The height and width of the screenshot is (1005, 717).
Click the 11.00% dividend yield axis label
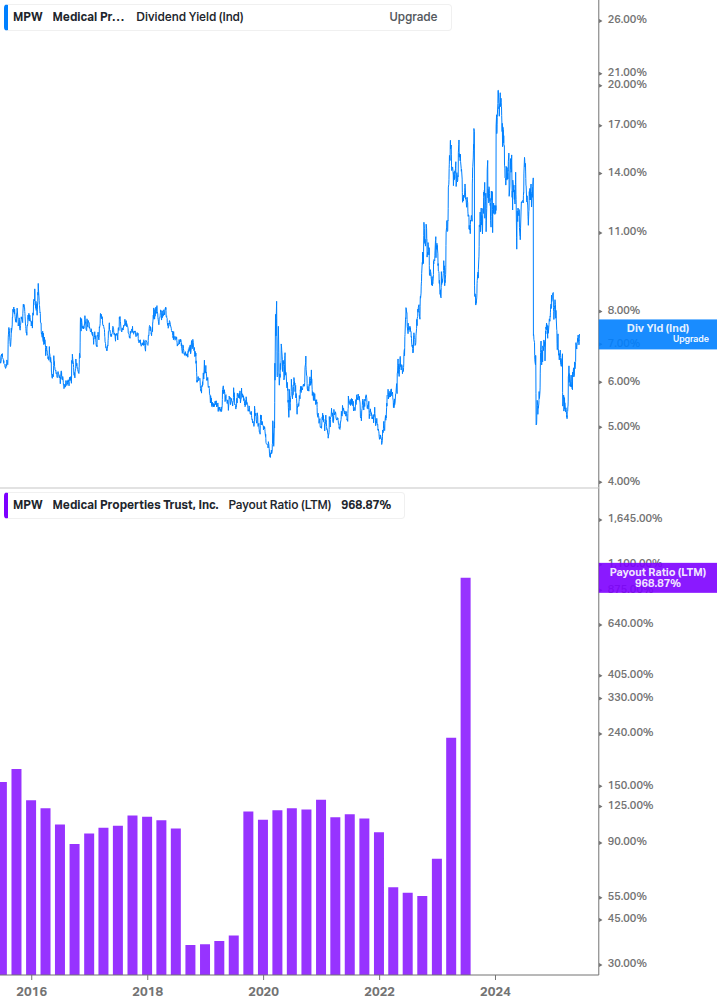[x=627, y=231]
